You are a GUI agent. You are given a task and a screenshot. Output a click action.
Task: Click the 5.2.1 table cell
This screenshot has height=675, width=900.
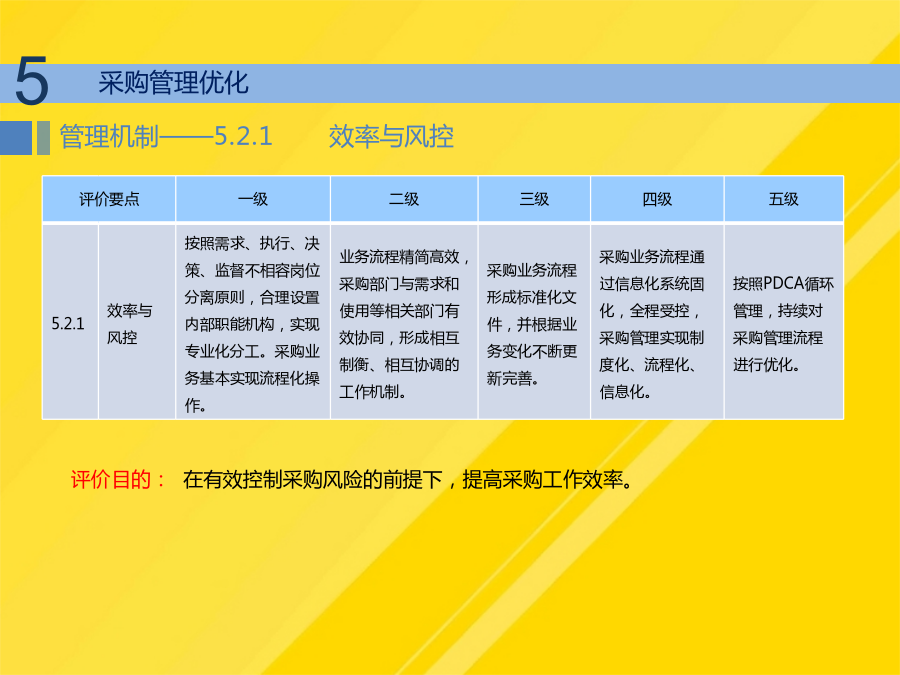tap(70, 322)
